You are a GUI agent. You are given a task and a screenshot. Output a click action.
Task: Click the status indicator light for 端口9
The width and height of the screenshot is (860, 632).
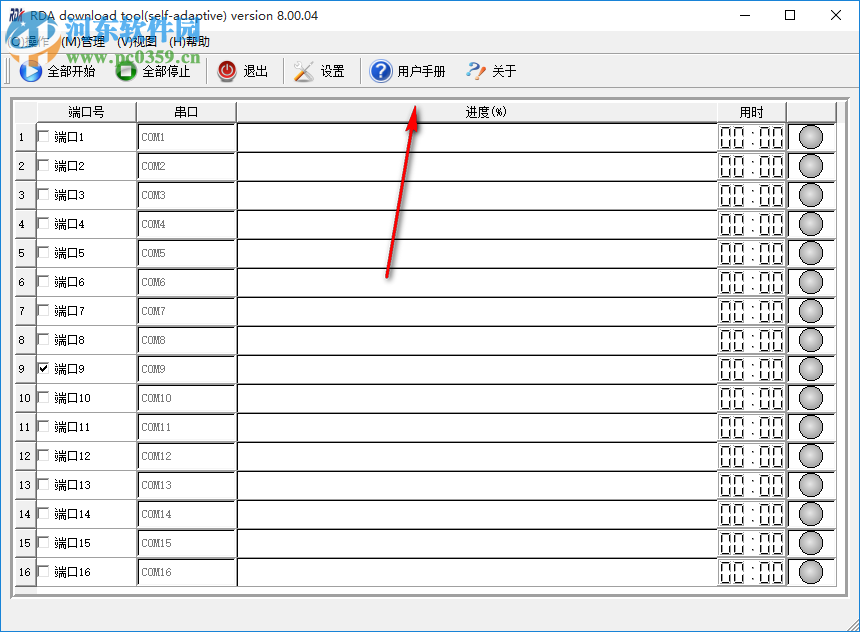[812, 369]
